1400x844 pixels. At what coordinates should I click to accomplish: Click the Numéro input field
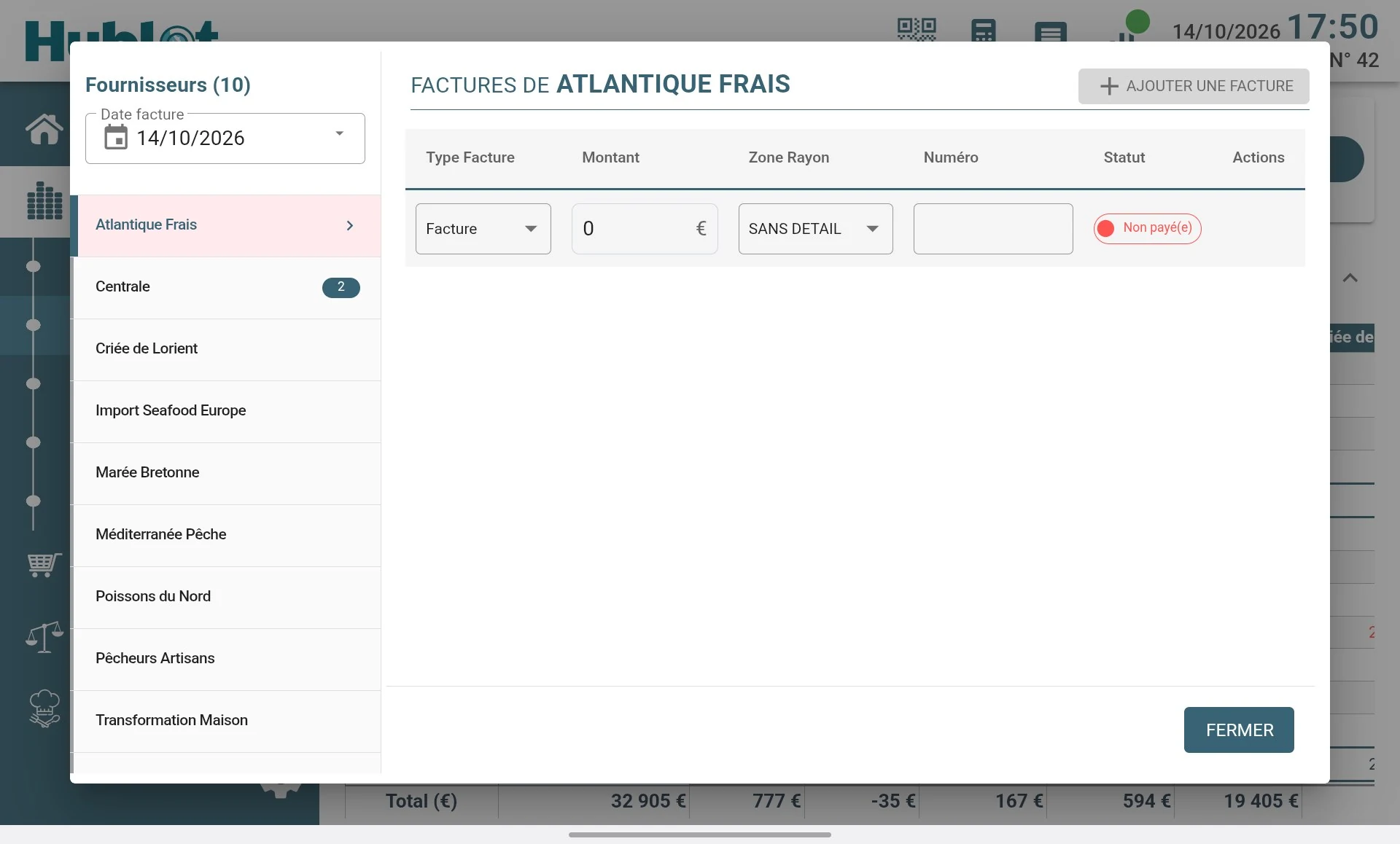[x=993, y=229]
